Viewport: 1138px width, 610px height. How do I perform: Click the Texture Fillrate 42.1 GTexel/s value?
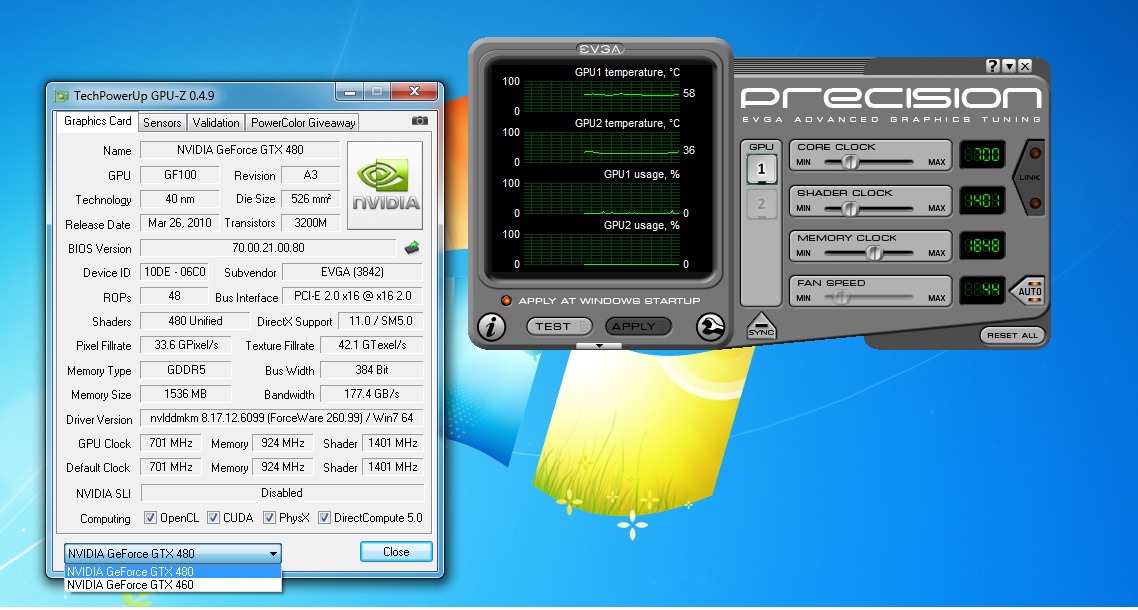[x=372, y=345]
